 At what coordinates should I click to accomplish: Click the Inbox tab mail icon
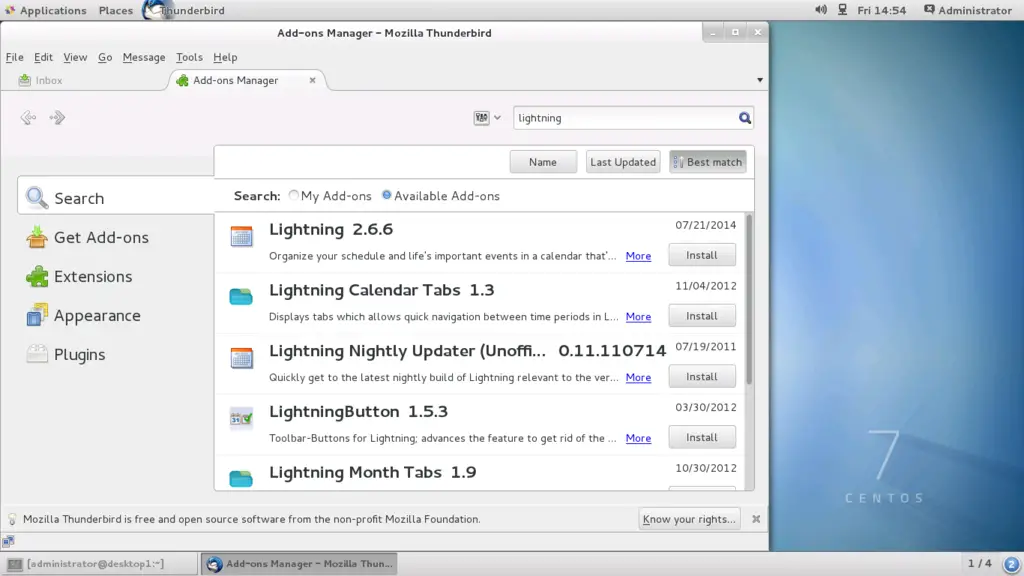pos(25,80)
